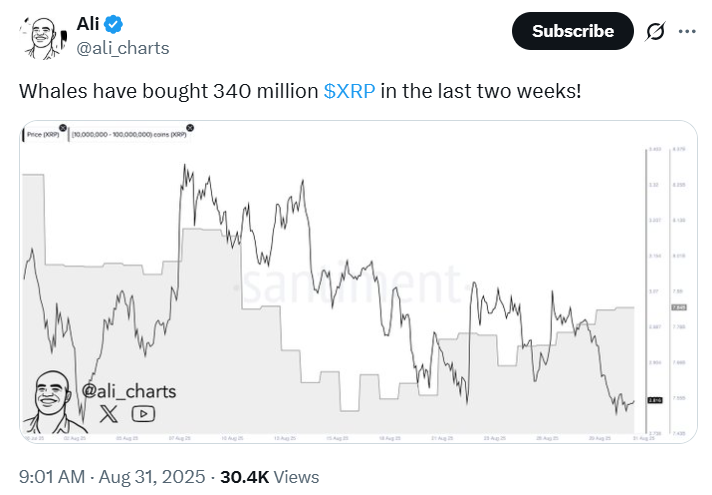The width and height of the screenshot is (712, 495).
Task: Remove the Price (XRP) series via its X
Action: [63, 128]
